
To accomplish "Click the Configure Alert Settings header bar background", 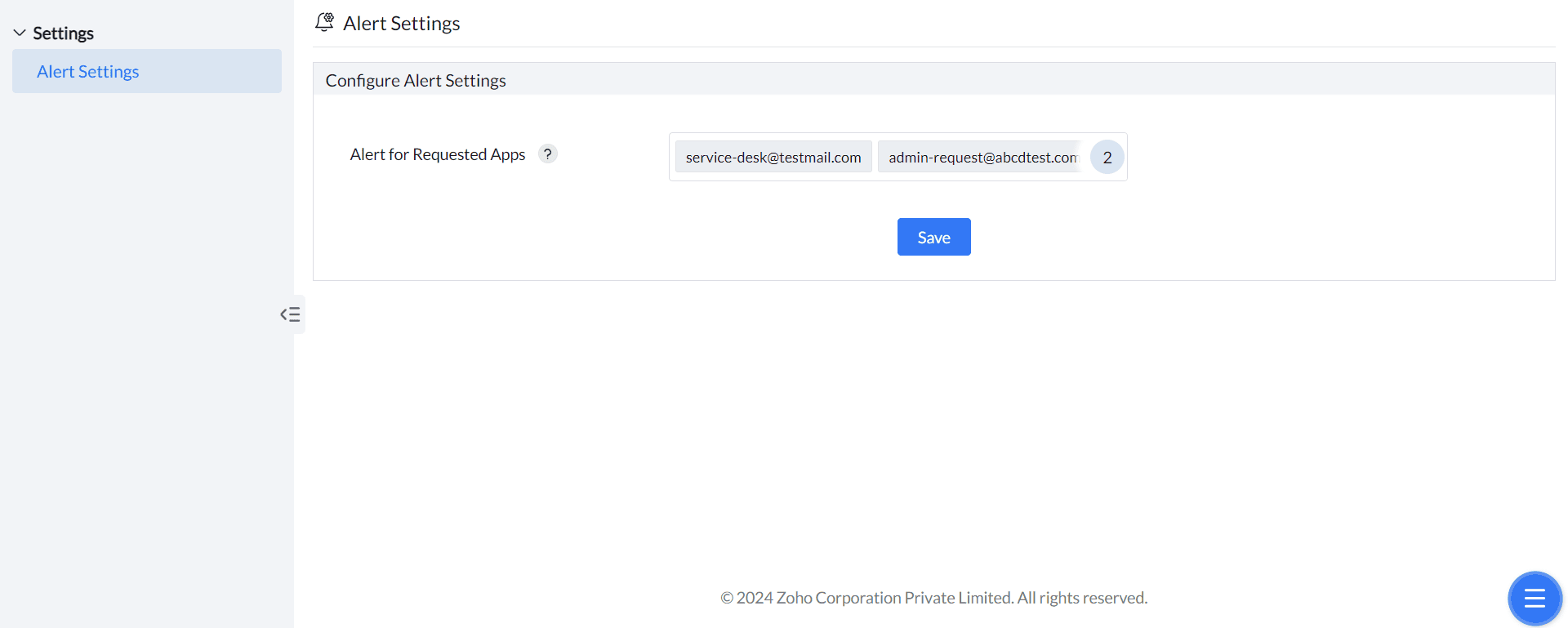I will [x=980, y=79].
